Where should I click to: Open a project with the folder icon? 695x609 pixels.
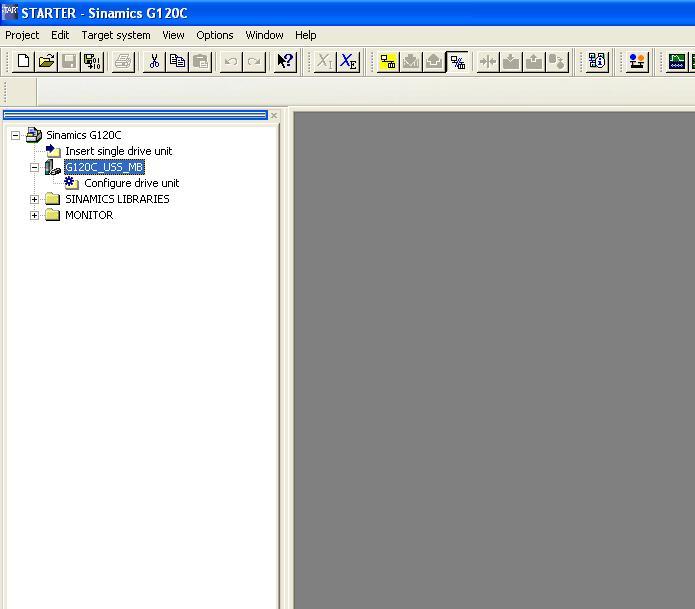[x=46, y=61]
